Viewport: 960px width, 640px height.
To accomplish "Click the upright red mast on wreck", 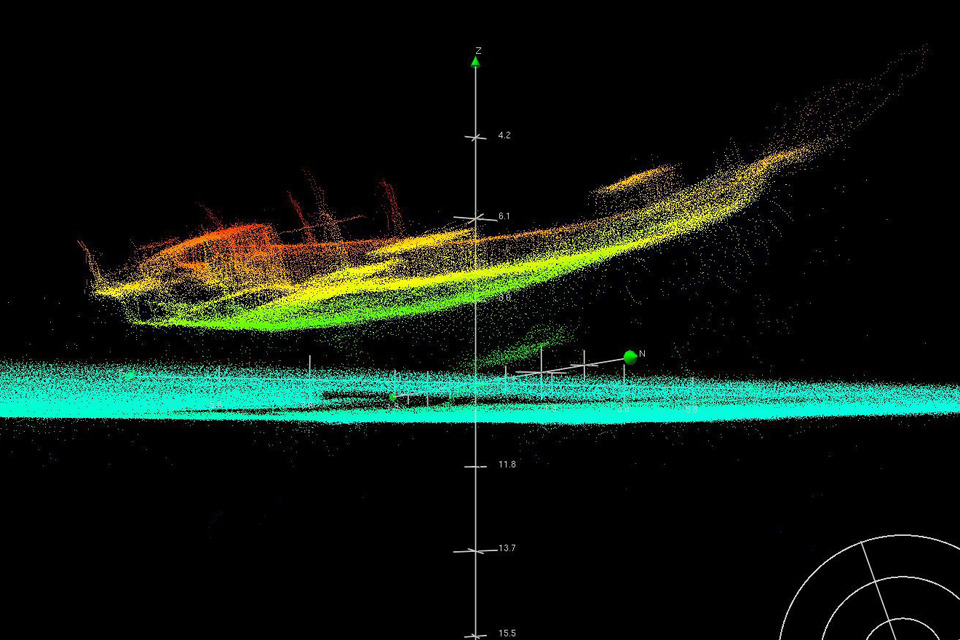I will 390,207.
